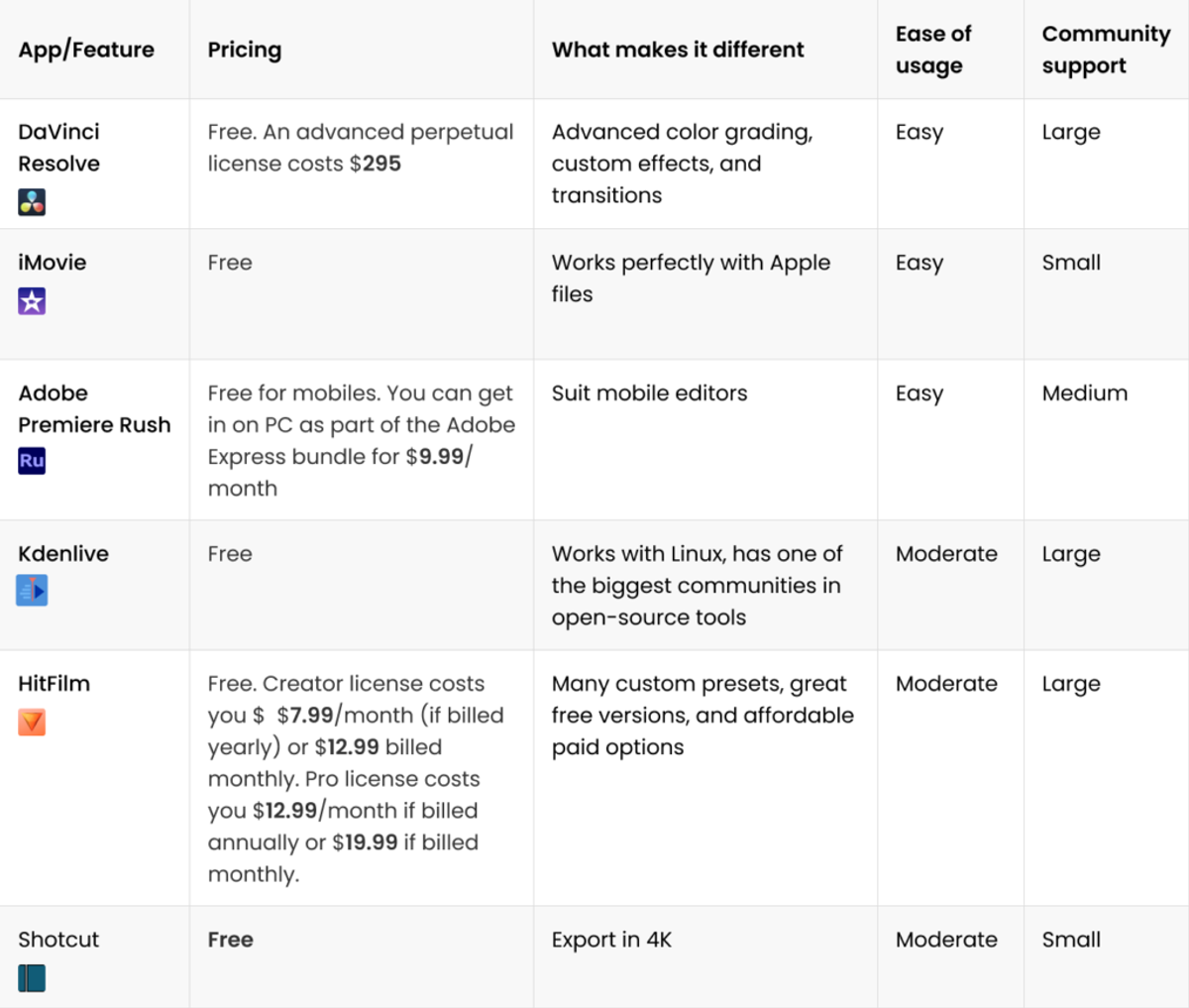
Task: Select the What makes it different header
Action: pyautogui.click(x=678, y=50)
